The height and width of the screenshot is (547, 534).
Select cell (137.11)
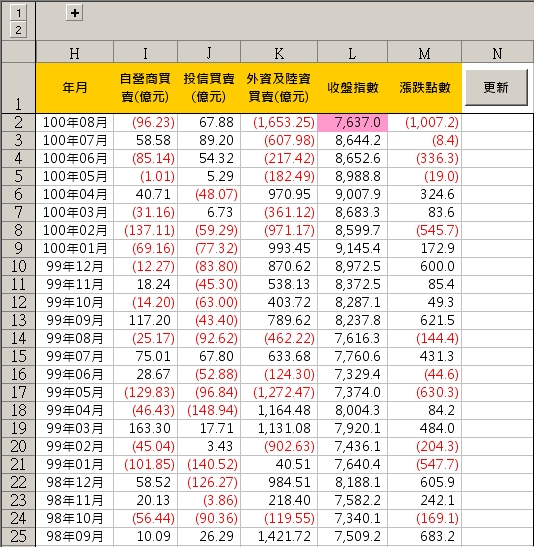(x=145, y=231)
